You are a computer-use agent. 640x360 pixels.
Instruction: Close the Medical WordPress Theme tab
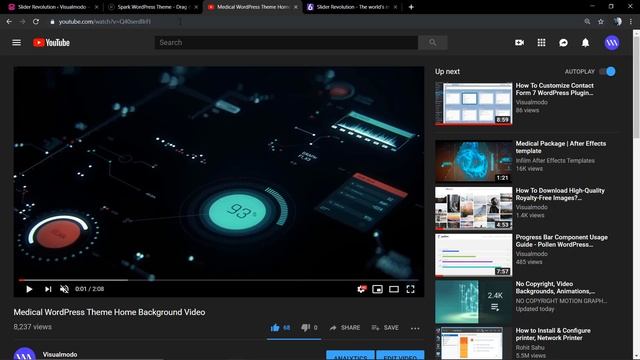click(296, 7)
